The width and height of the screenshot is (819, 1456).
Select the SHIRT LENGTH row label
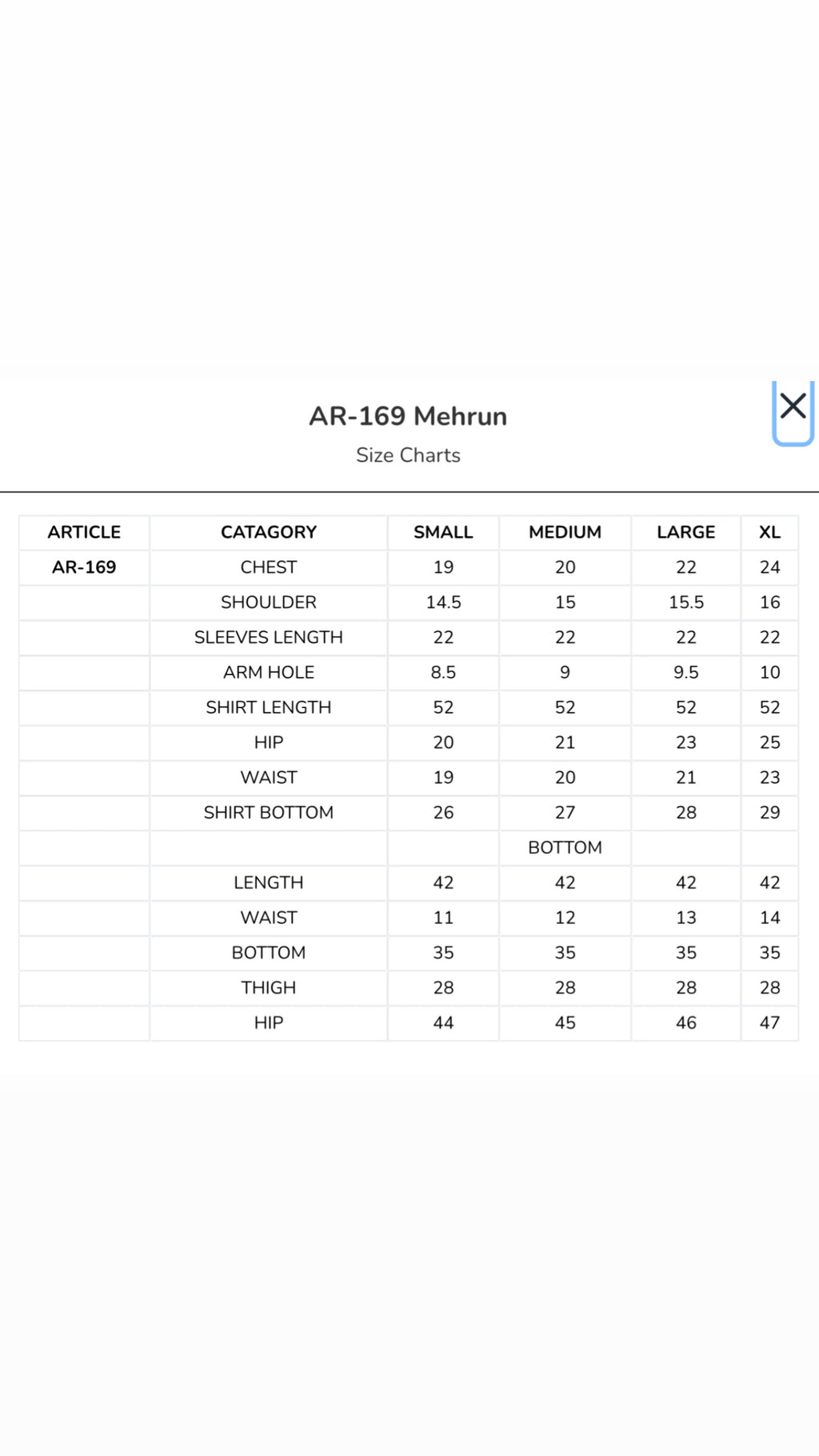coord(269,707)
